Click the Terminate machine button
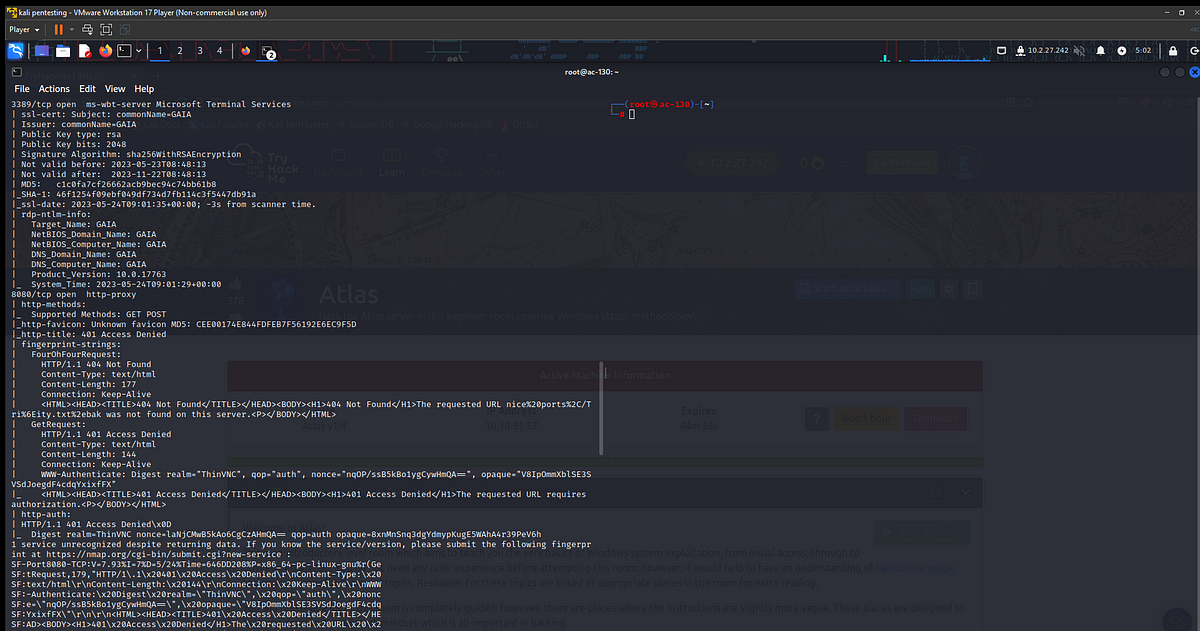The image size is (1200, 631). pos(934,418)
